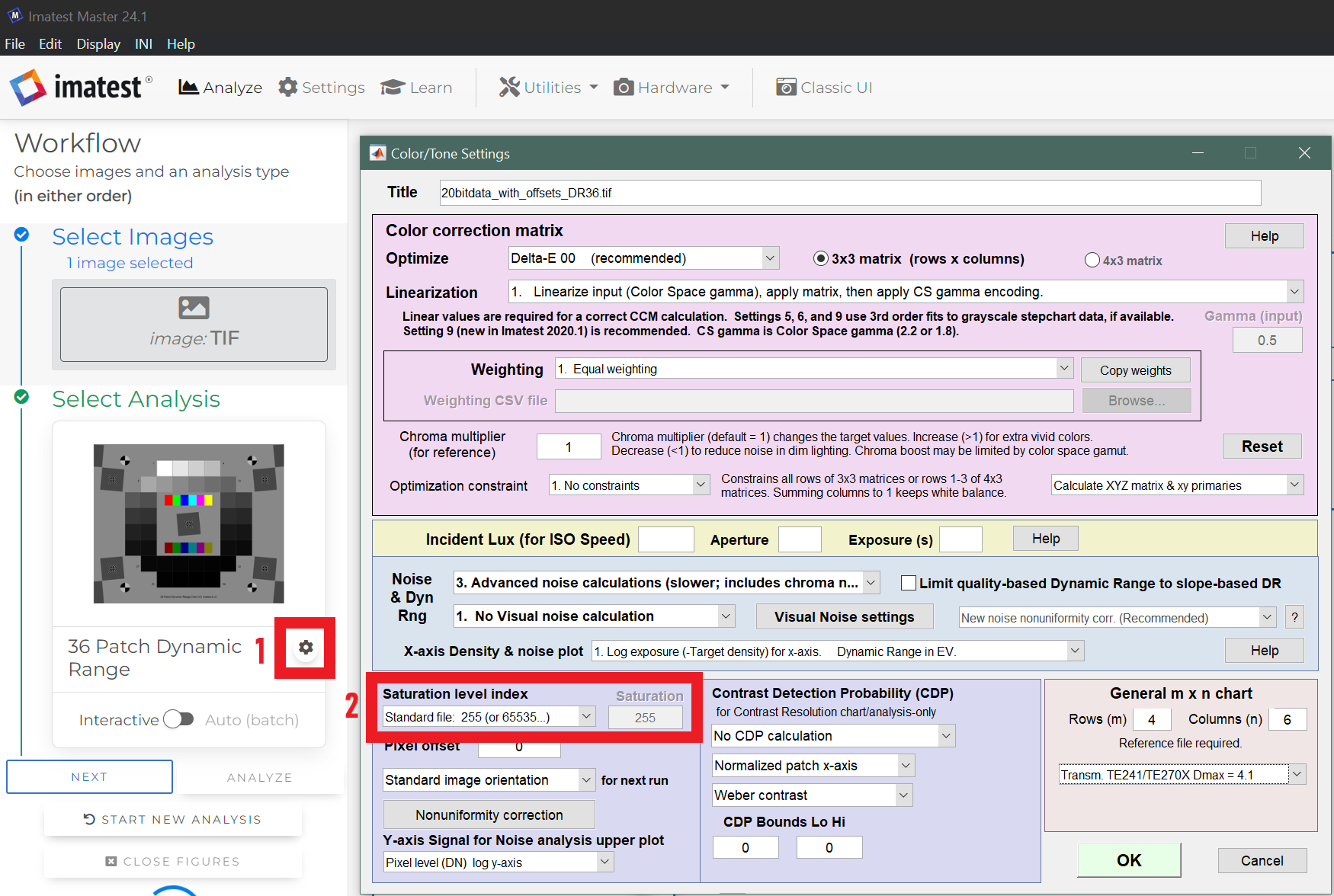
Task: Open 36 Patch Dynamic Range settings gear
Action: (306, 648)
